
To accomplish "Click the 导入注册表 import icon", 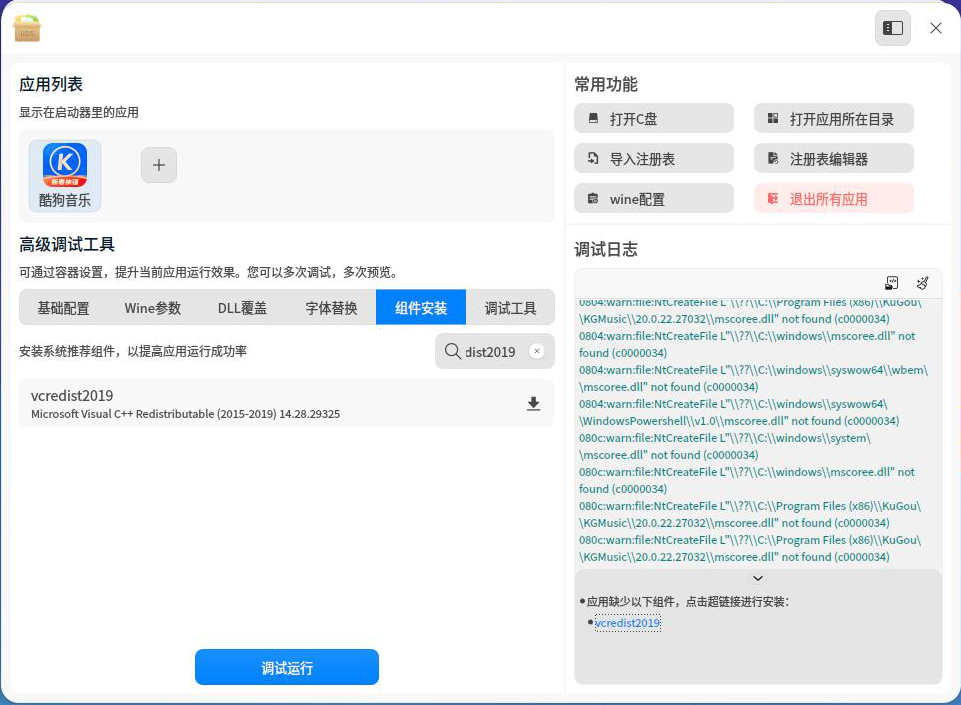I will [593, 159].
